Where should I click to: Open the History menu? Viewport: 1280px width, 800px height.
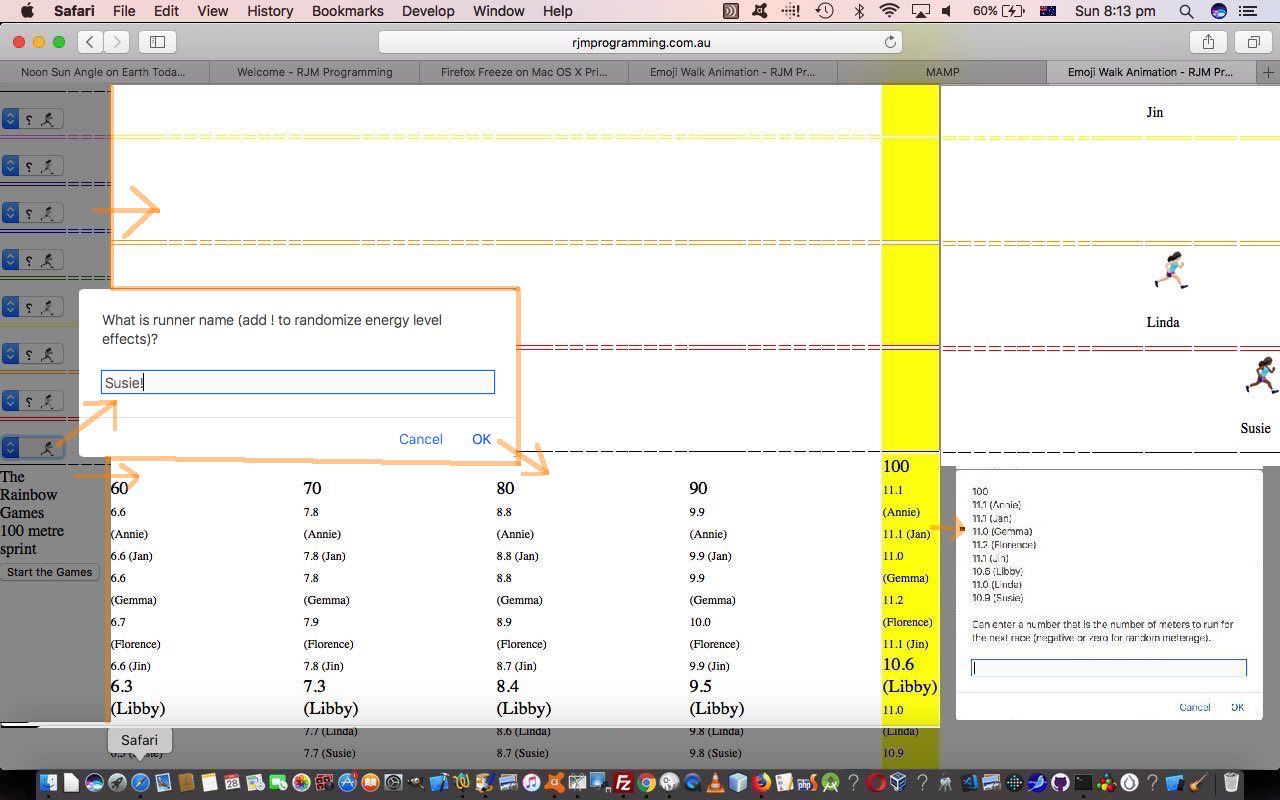[x=270, y=11]
